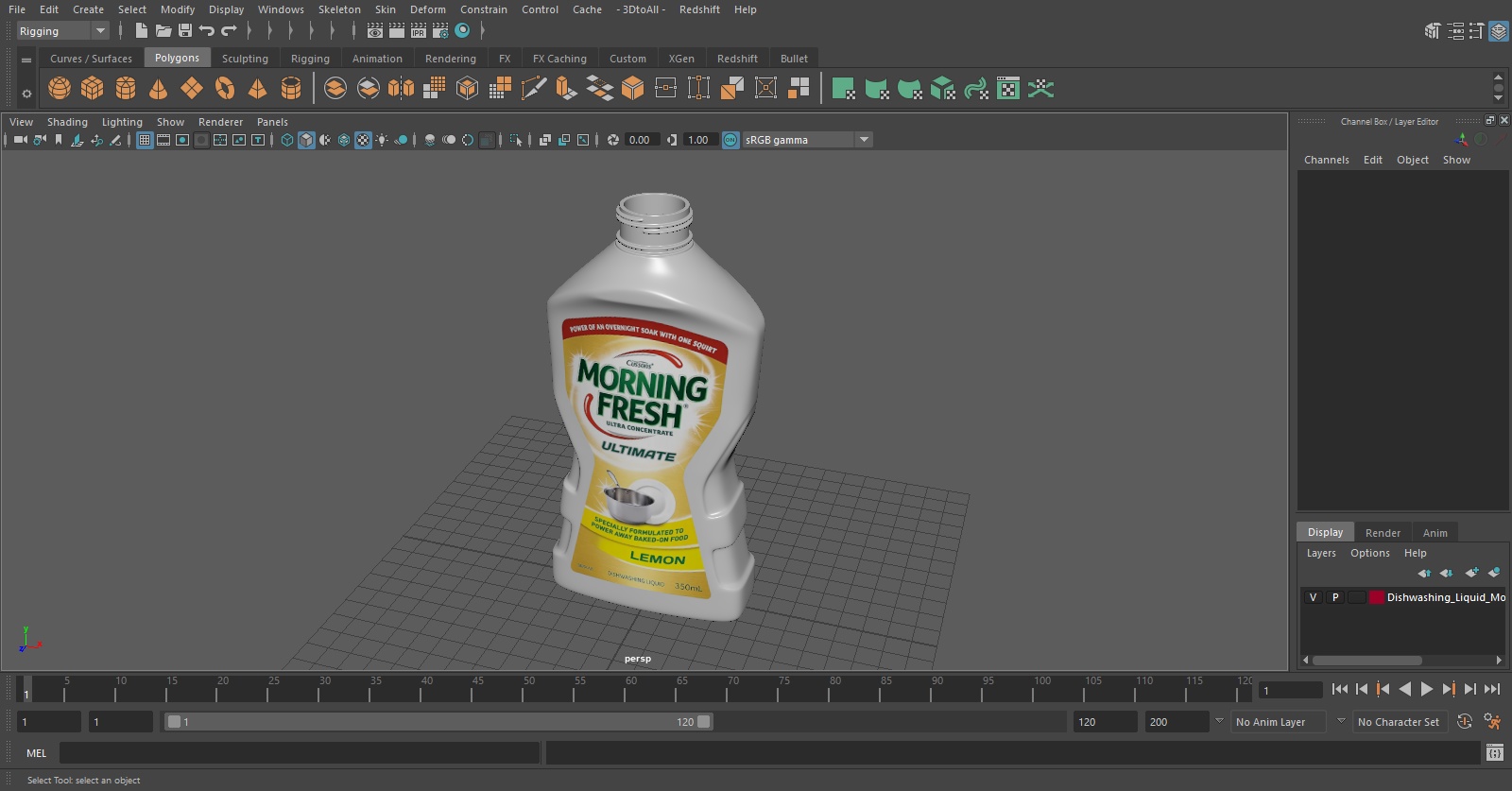Open the Deform menu
Image resolution: width=1512 pixels, height=791 pixels.
coord(427,9)
